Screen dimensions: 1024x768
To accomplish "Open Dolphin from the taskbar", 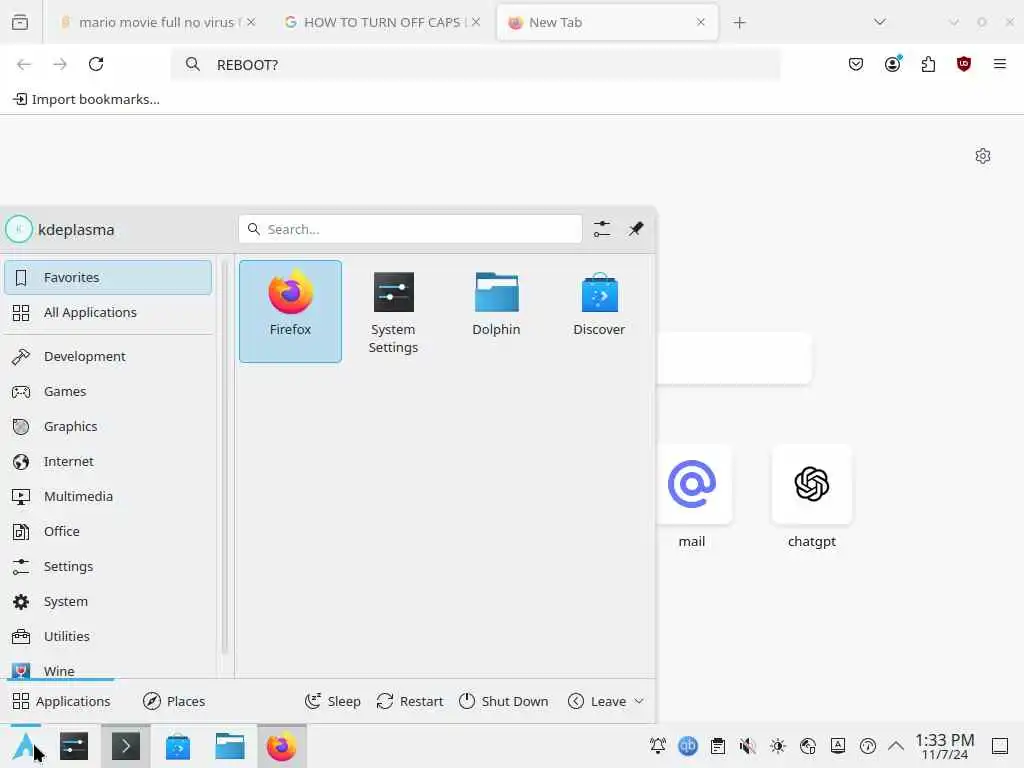I will pyautogui.click(x=230, y=746).
